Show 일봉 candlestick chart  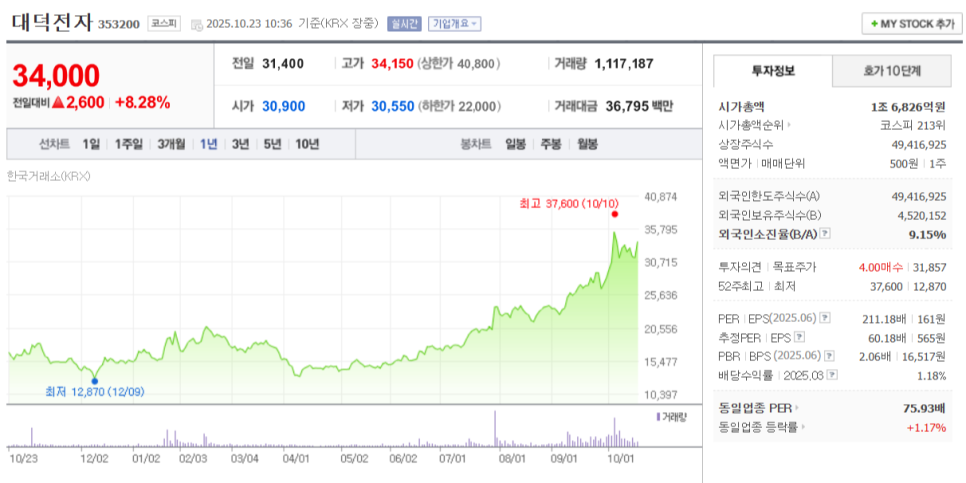point(515,145)
